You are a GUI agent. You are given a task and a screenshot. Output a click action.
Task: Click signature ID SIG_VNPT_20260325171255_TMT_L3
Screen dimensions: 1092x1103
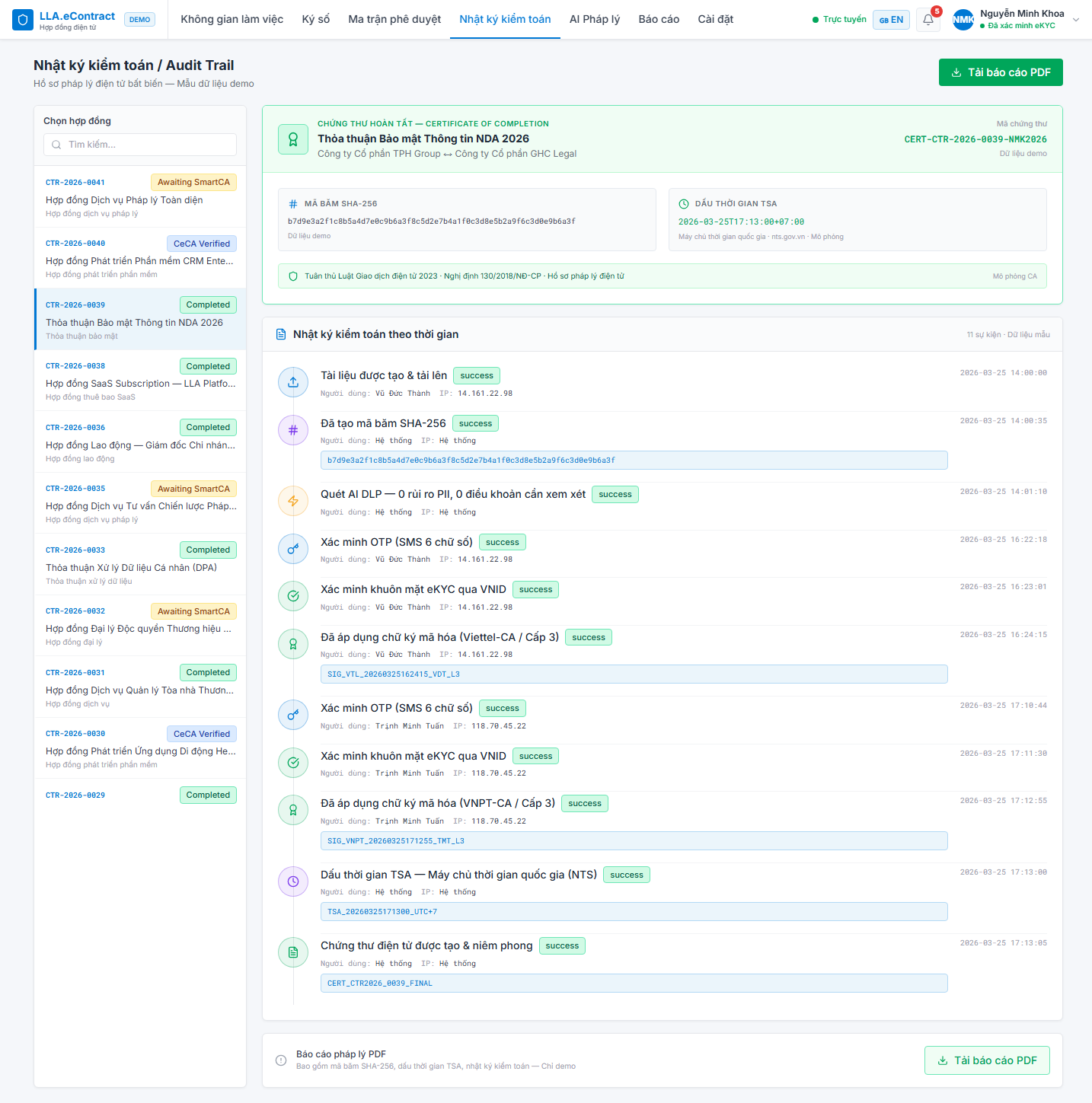(x=634, y=841)
